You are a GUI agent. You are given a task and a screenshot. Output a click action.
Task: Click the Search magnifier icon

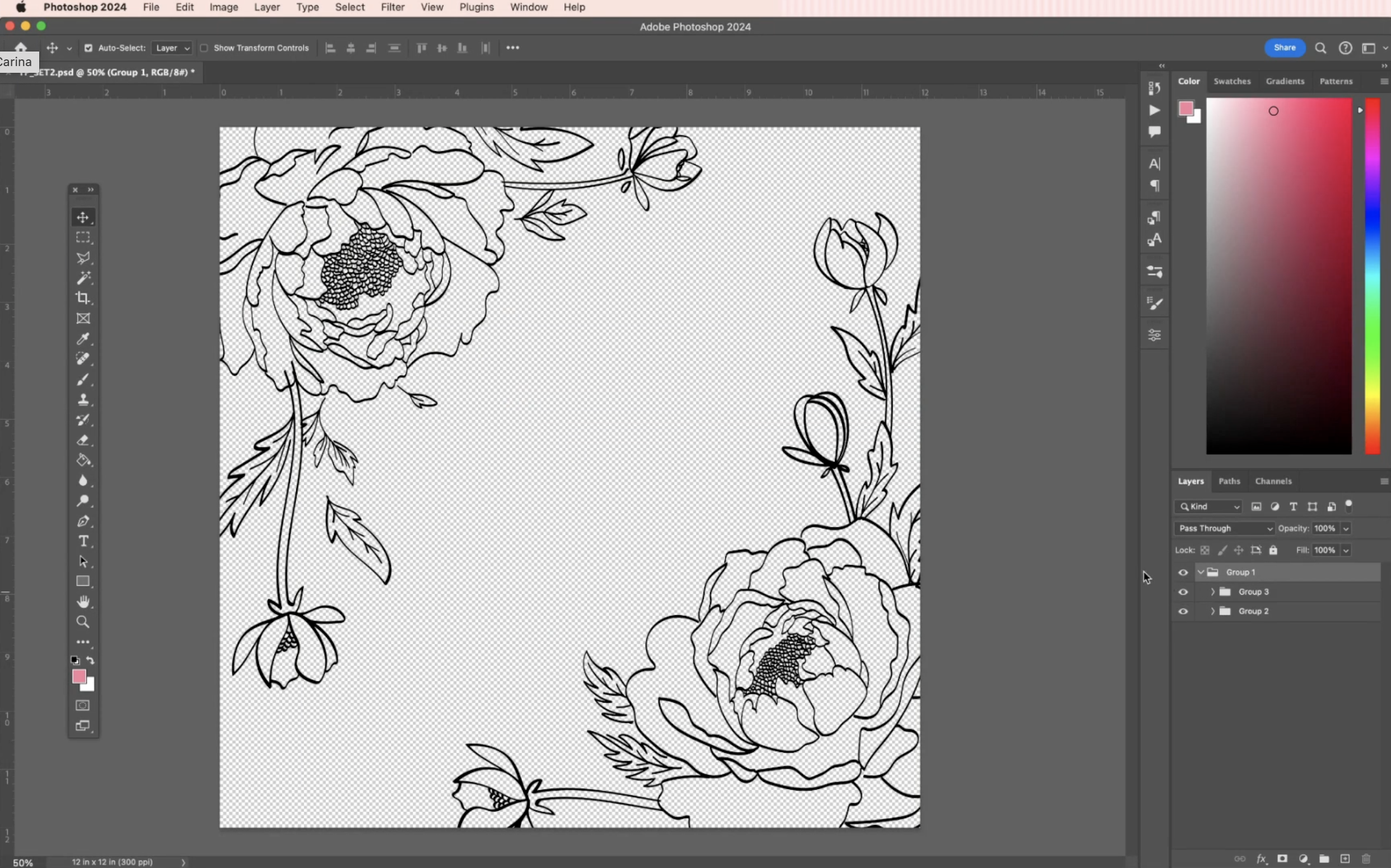pos(1320,48)
